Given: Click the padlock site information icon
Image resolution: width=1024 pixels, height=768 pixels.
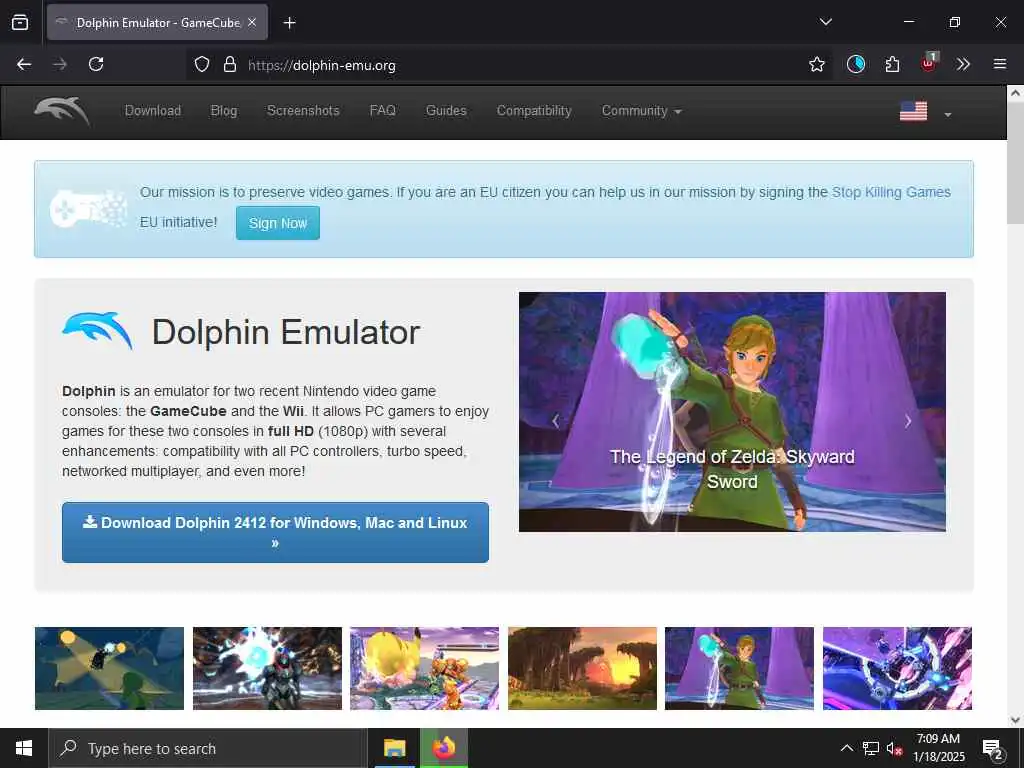Looking at the screenshot, I should point(229,65).
